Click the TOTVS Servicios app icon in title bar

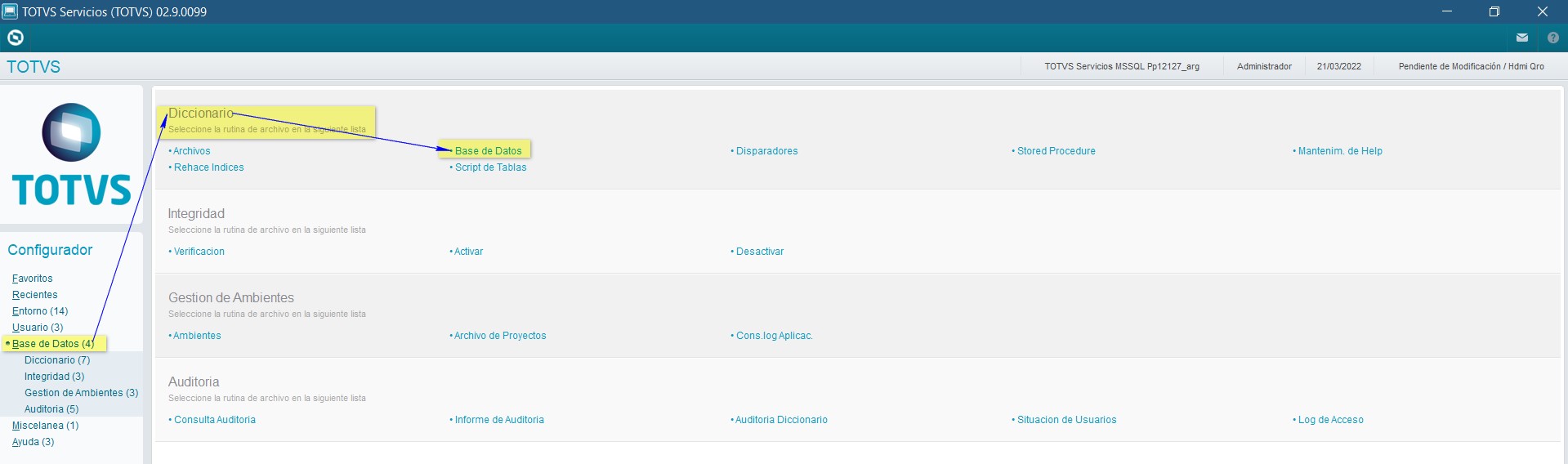click(10, 11)
